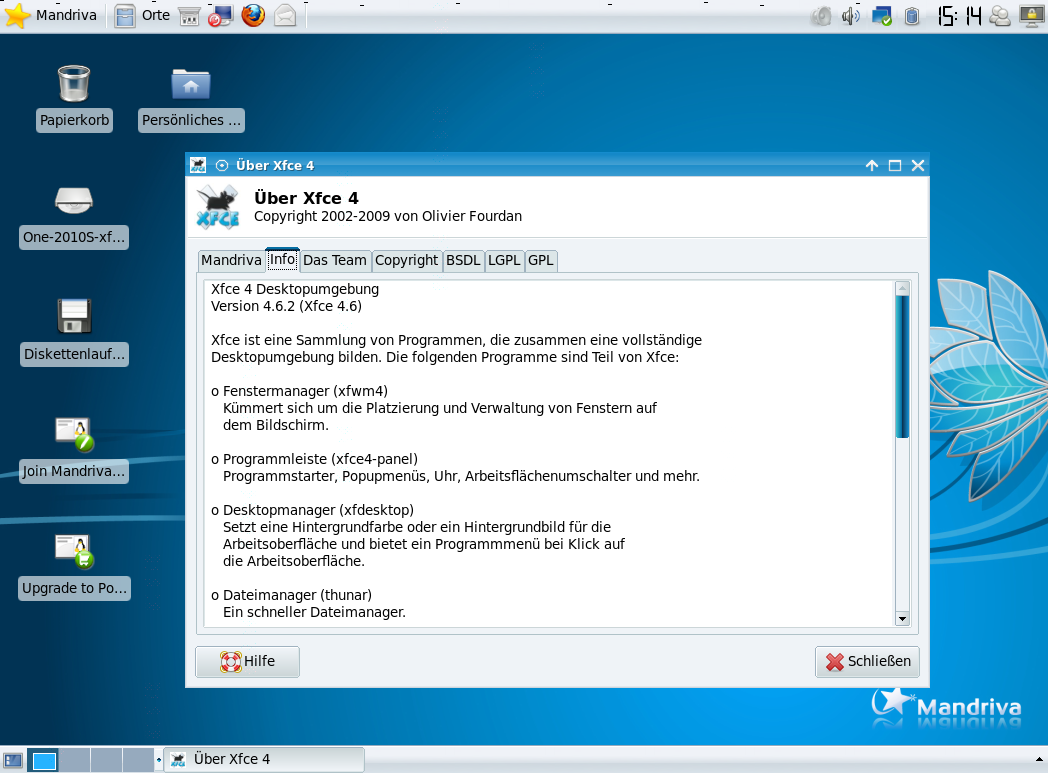The width and height of the screenshot is (1048, 773).
Task: Launch Firefox from the top panel
Action: coord(253,15)
